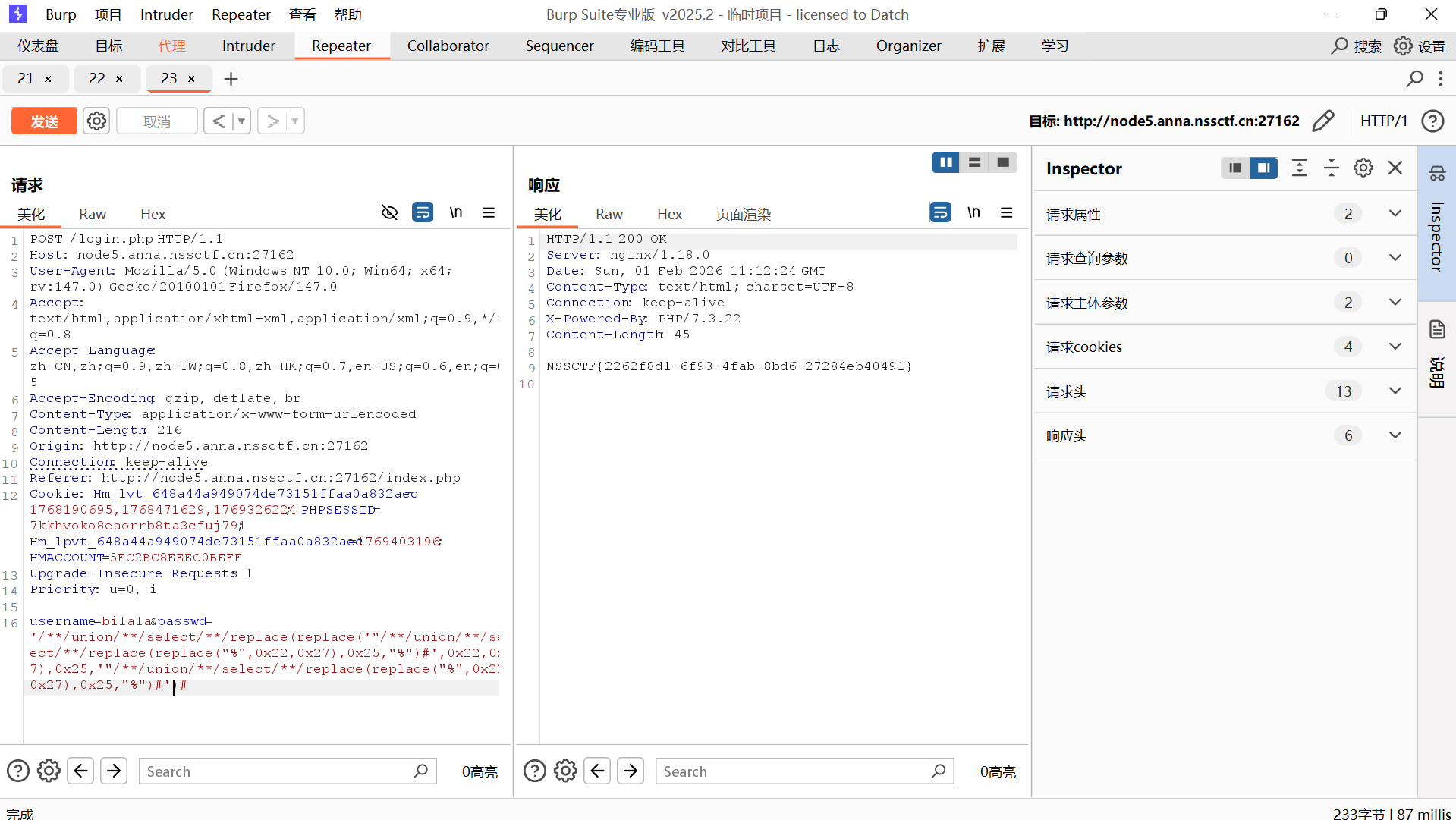This screenshot has width=1456, height=820.
Task: Toggle hide non-printable characters eye icon in request
Action: tap(389, 212)
